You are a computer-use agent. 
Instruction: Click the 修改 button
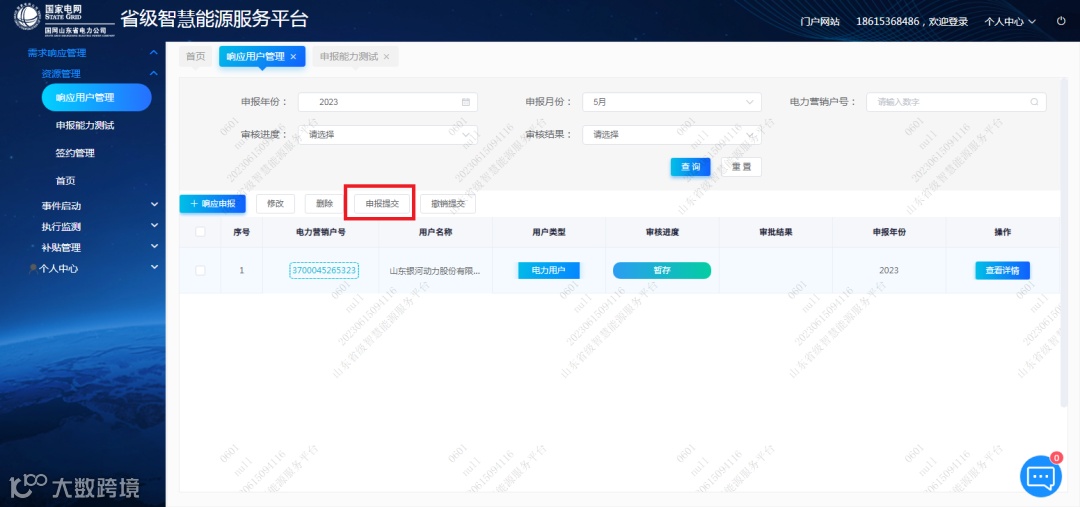[276, 204]
